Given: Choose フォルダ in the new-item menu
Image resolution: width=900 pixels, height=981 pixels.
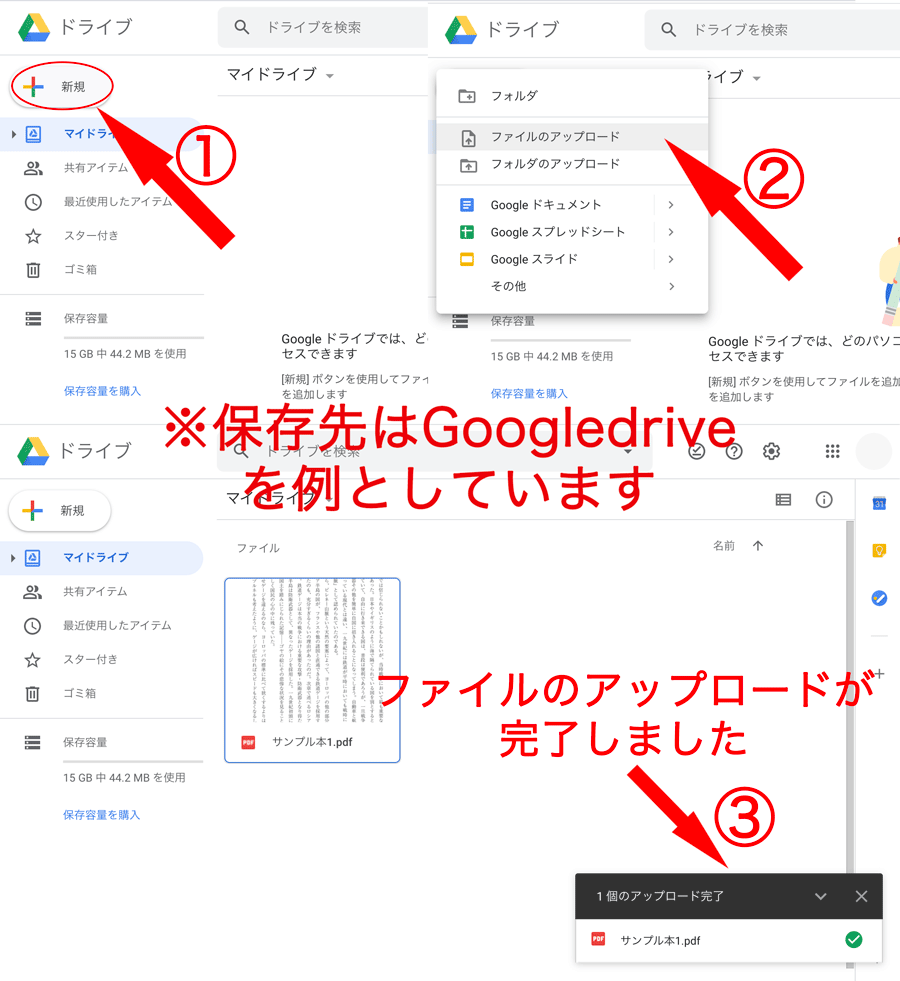Looking at the screenshot, I should click(572, 96).
